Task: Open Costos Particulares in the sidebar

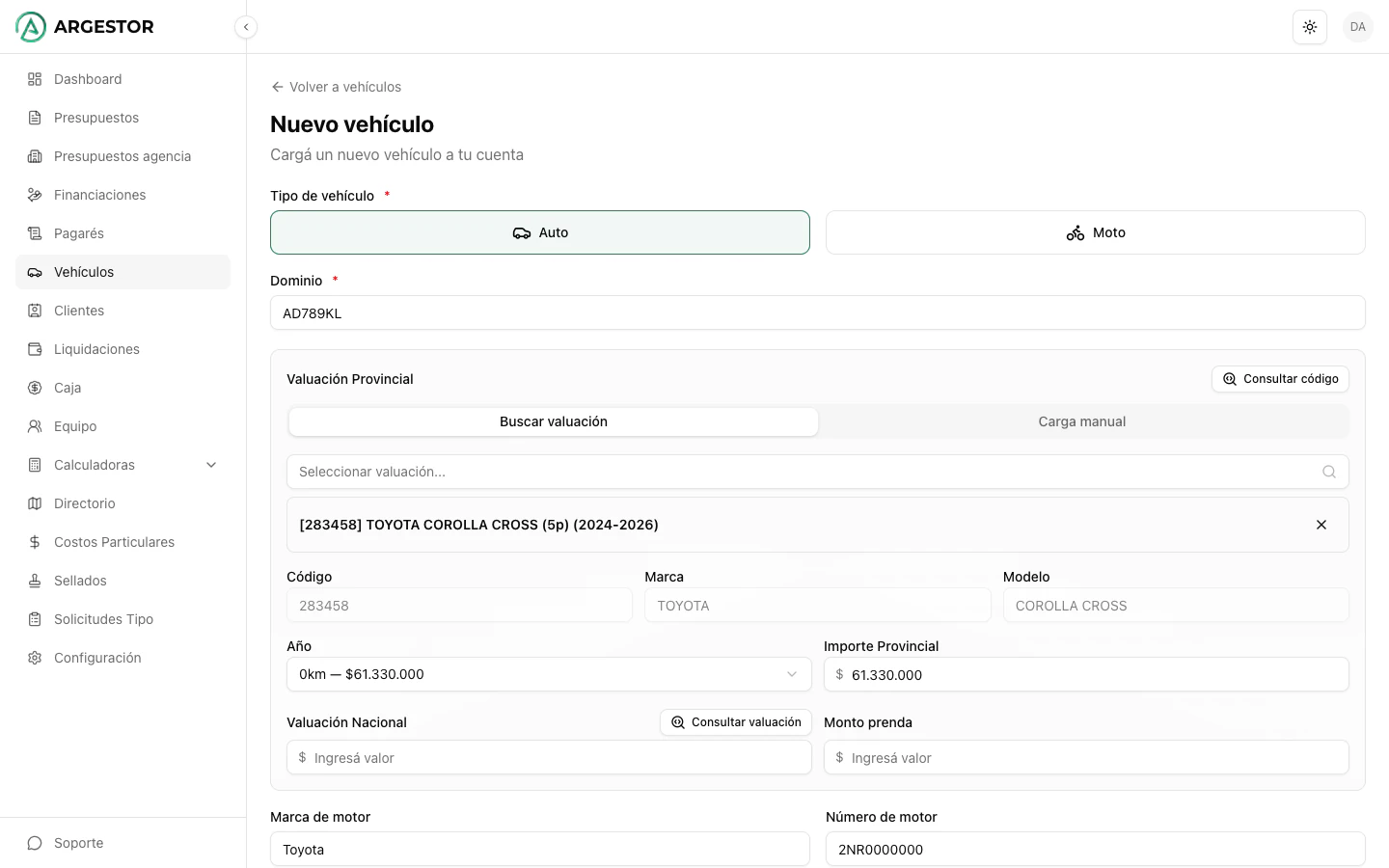Action: pyautogui.click(x=123, y=542)
